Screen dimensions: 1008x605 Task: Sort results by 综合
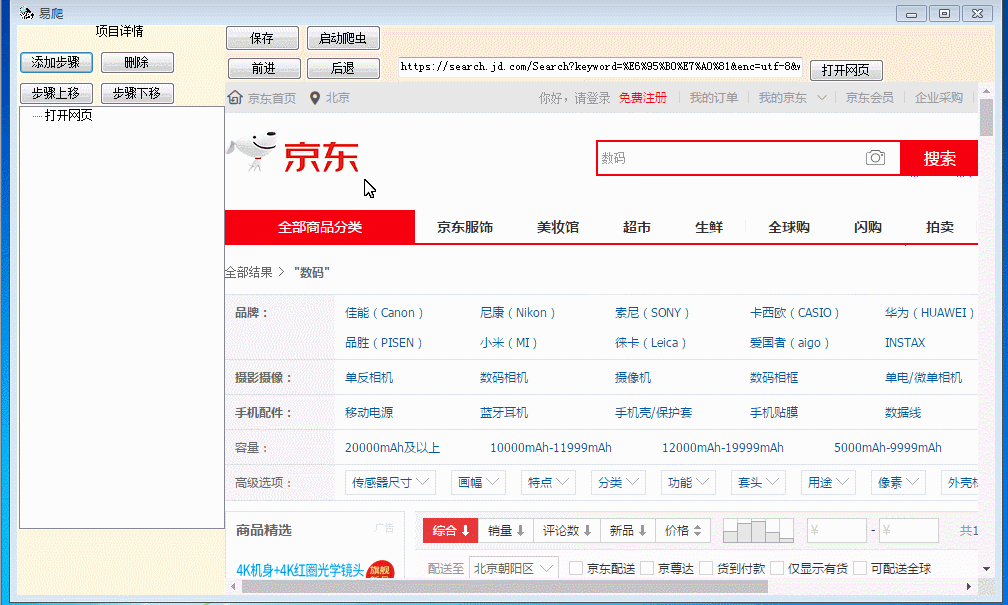click(x=450, y=530)
